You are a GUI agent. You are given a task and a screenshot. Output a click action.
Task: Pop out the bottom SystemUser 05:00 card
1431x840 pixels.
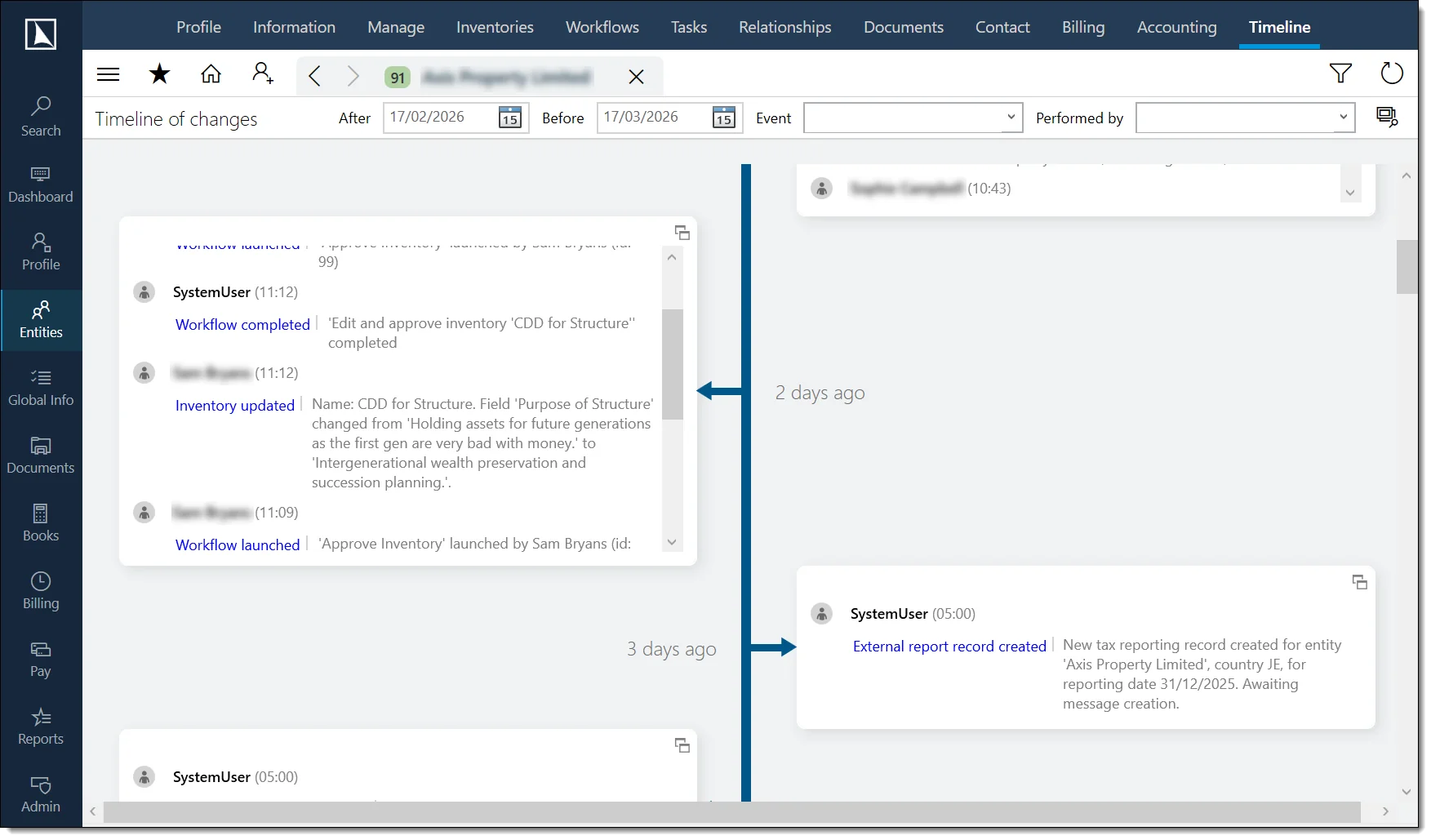point(682,745)
